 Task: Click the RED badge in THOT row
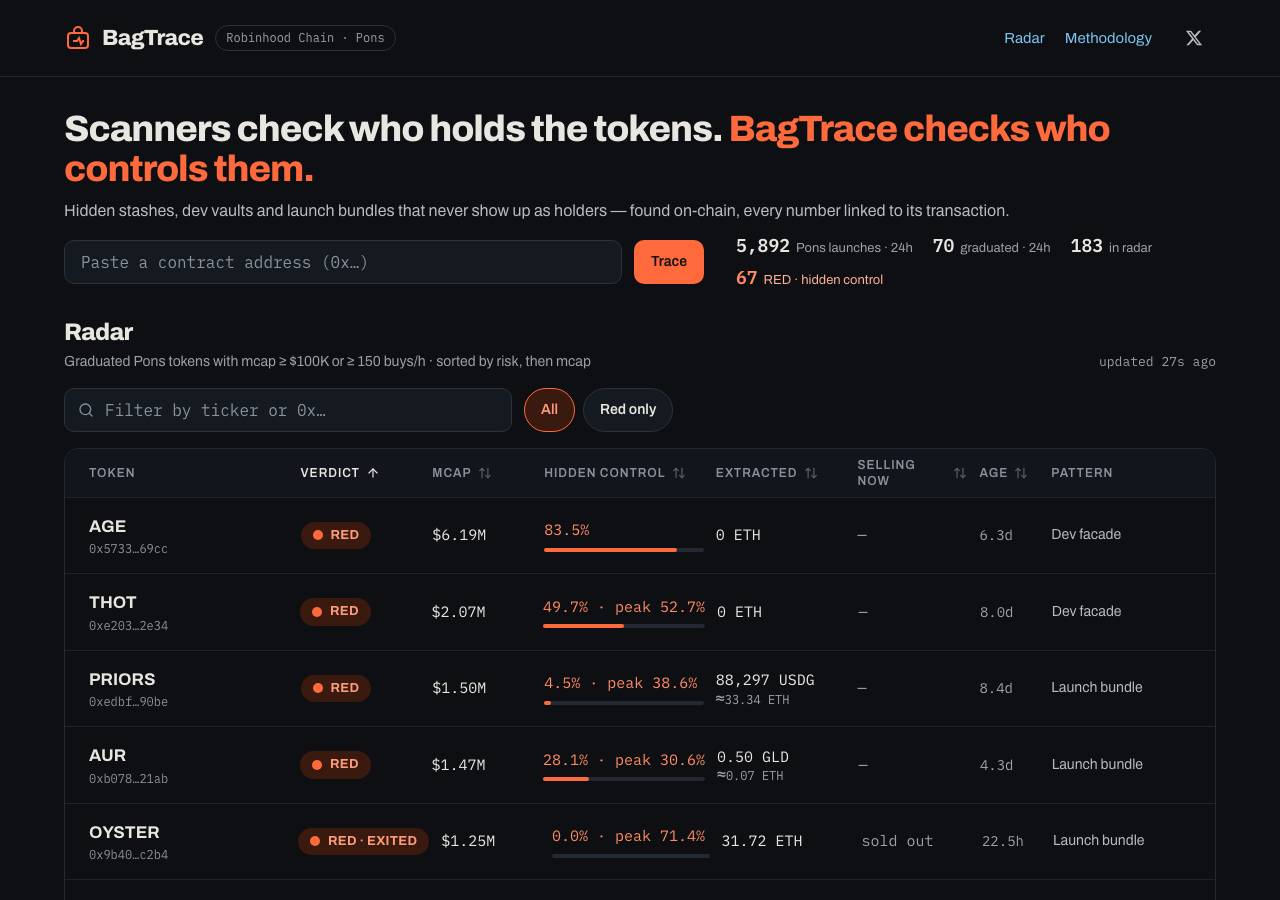coord(335,611)
